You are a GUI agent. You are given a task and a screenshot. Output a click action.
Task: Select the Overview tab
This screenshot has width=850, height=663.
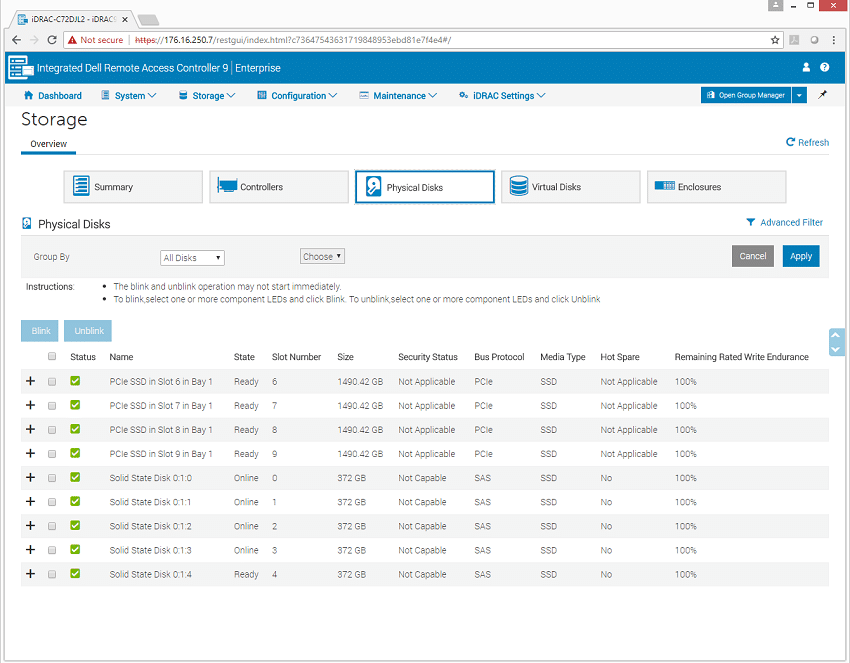(48, 144)
